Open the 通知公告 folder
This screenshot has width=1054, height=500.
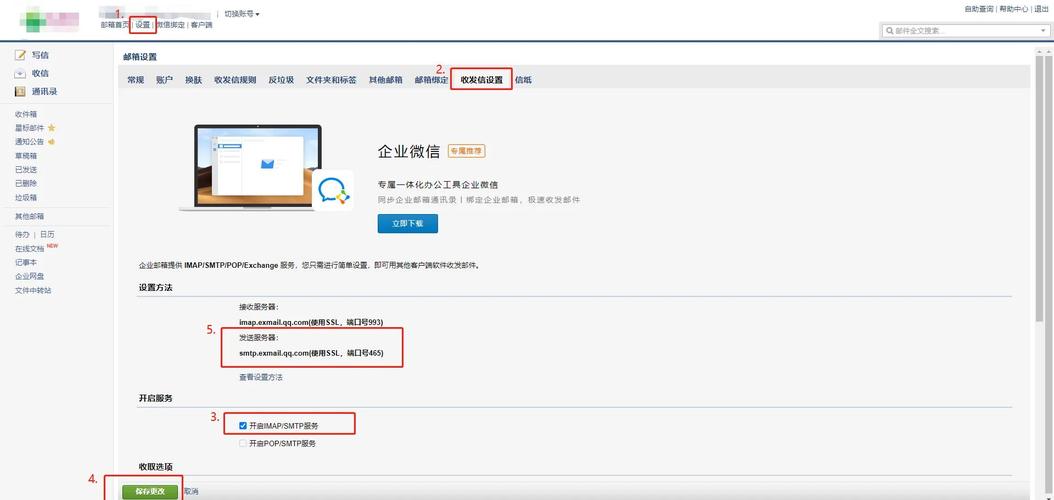tap(30, 142)
